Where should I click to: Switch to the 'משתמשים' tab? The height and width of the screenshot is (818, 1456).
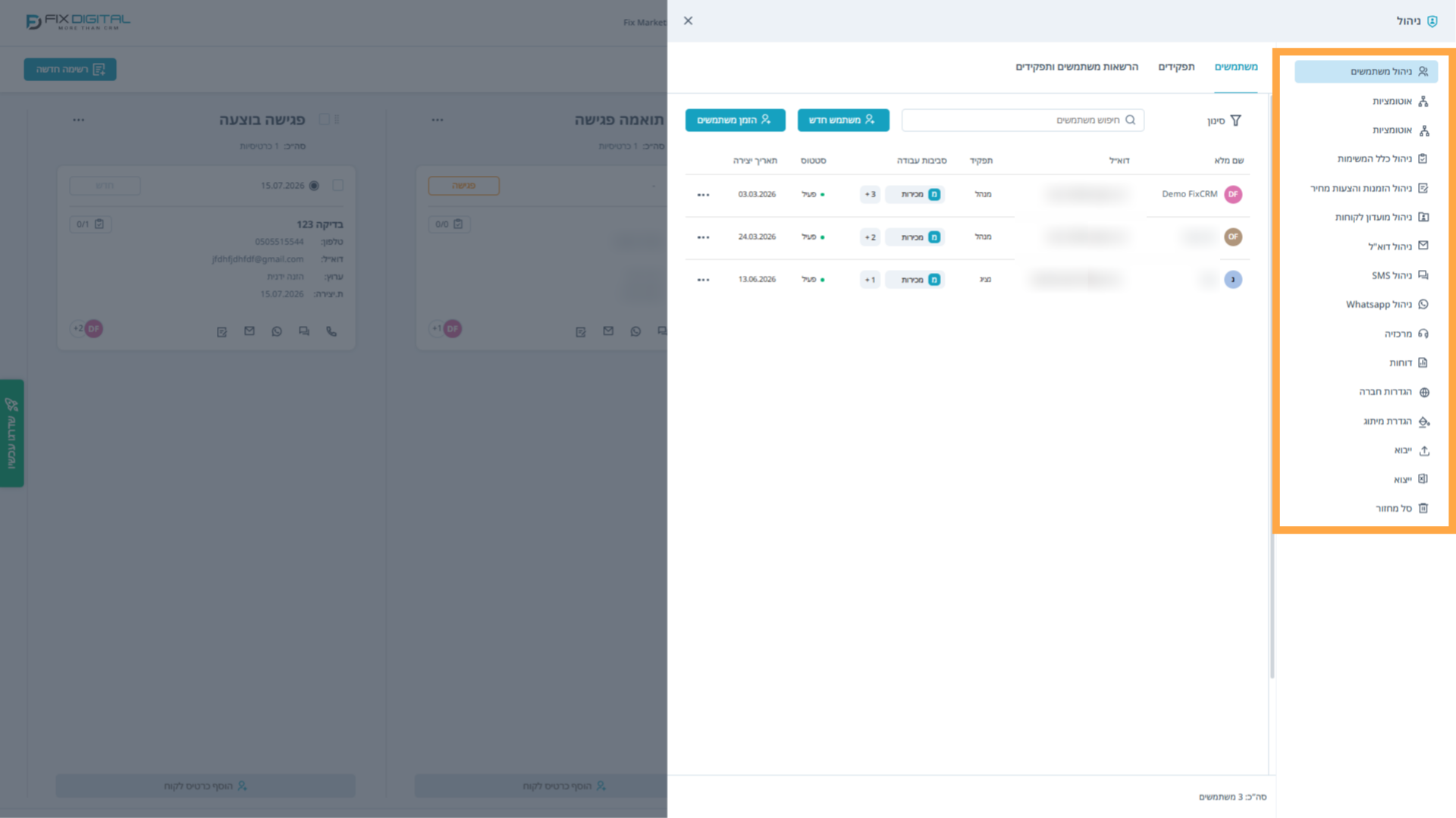pyautogui.click(x=1236, y=67)
